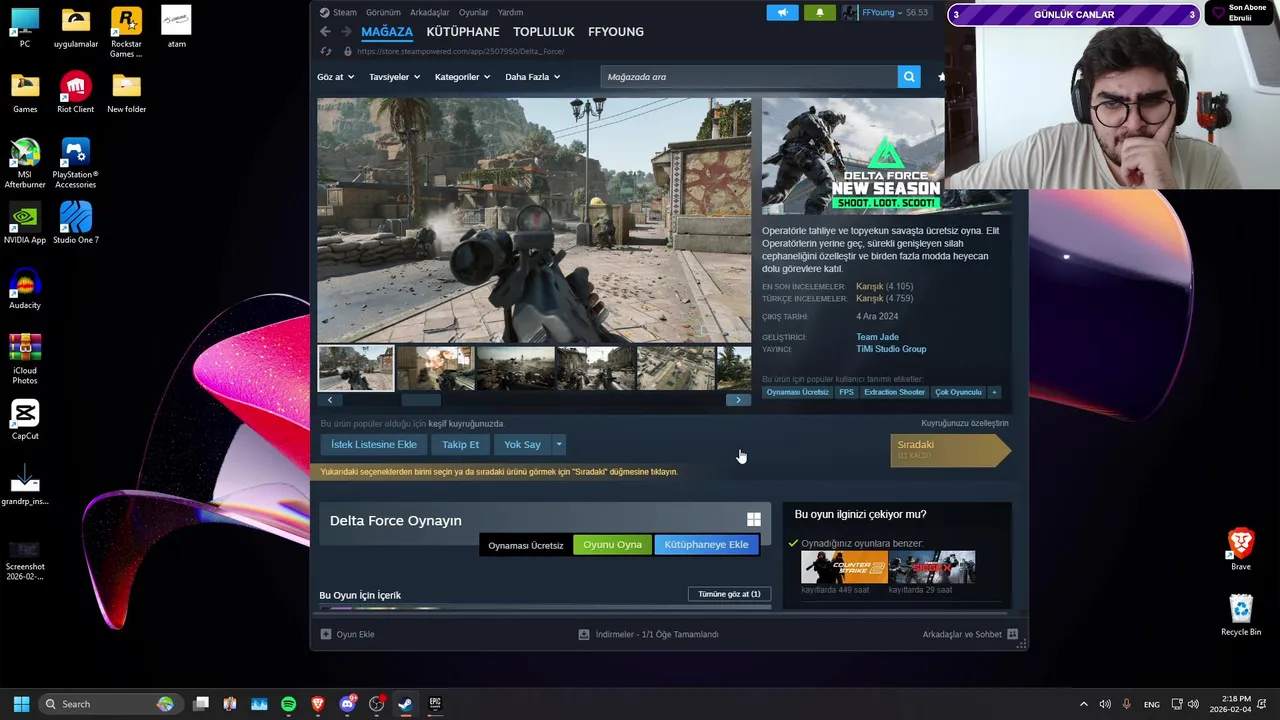1280x720 pixels.
Task: Switch to the KÜTÜPHANE tab
Action: click(x=463, y=32)
